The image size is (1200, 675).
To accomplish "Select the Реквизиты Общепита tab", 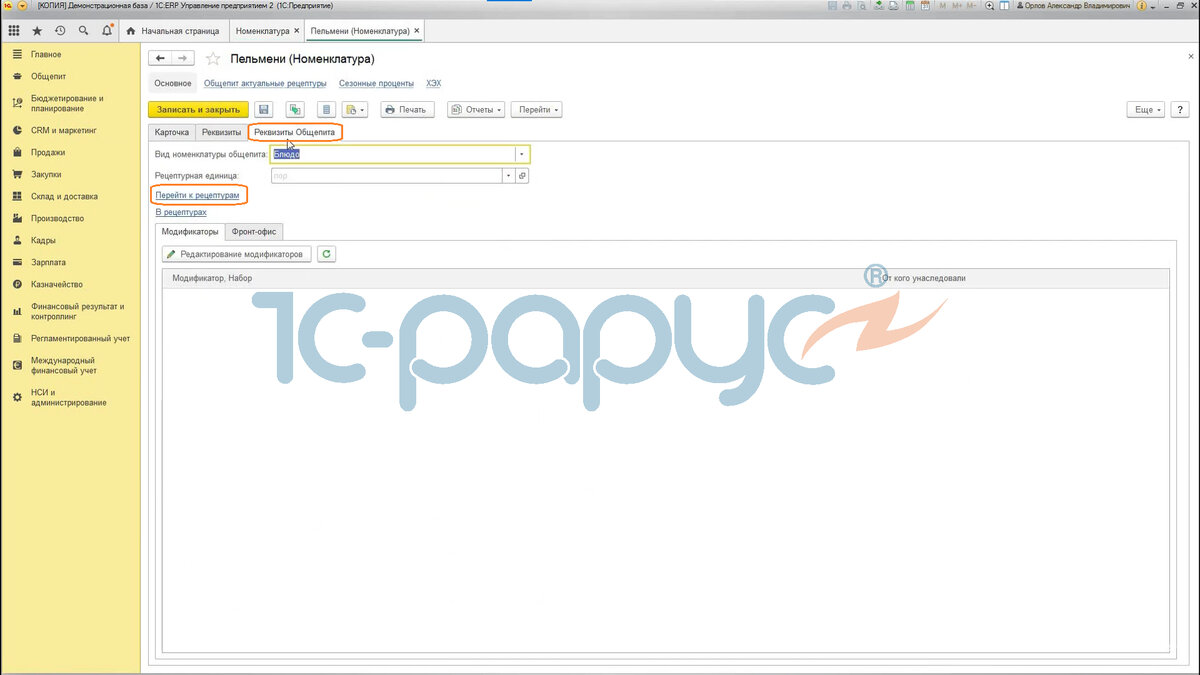I will (x=294, y=132).
